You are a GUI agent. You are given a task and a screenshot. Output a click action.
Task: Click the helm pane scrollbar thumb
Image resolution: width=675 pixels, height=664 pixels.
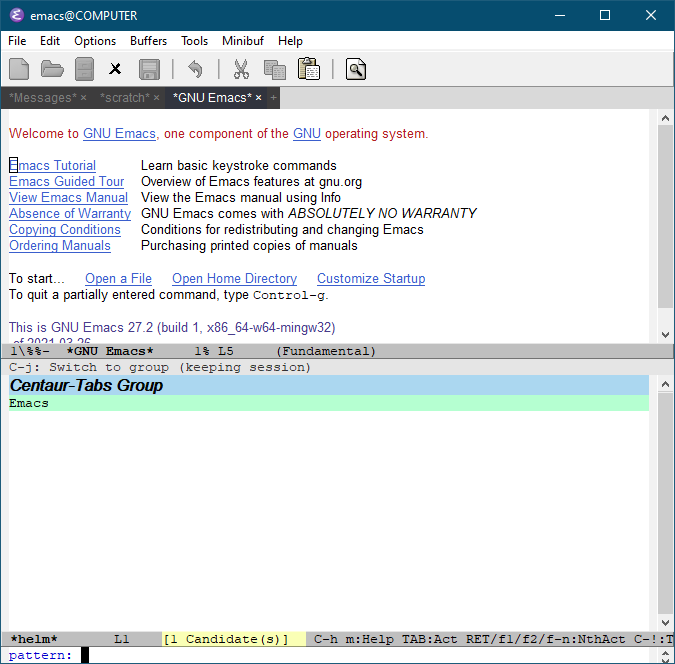point(665,503)
